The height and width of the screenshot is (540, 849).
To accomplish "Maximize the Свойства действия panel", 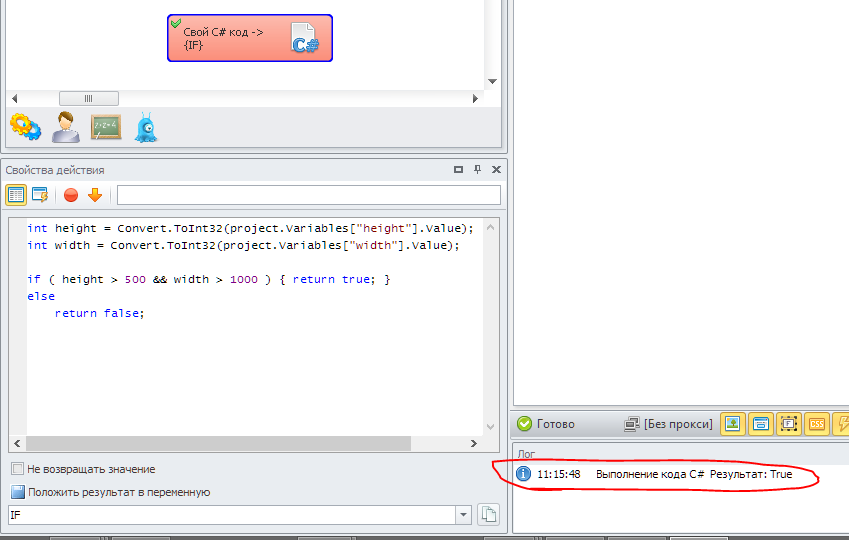I will tap(458, 170).
